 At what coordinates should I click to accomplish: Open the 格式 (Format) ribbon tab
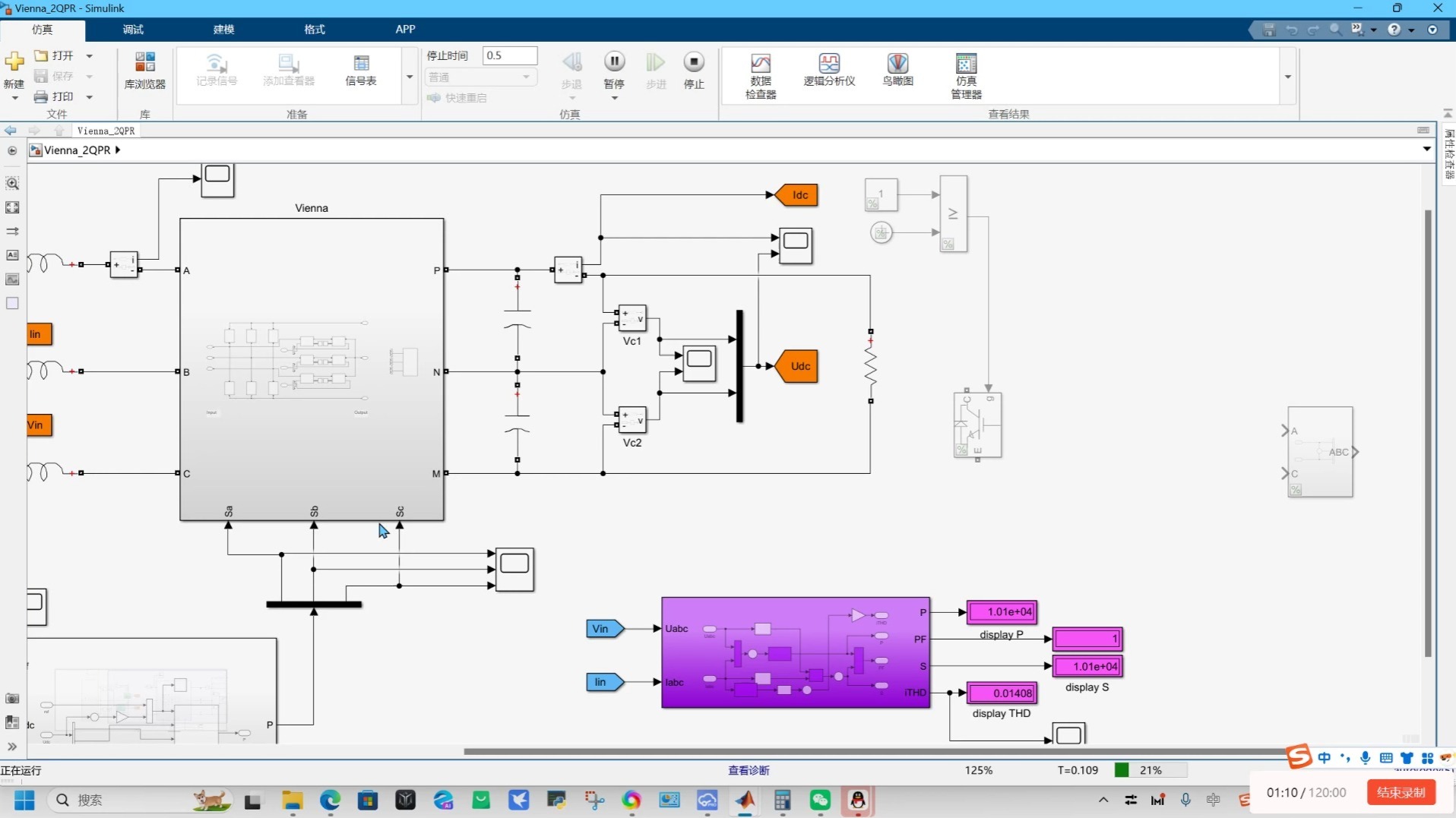click(314, 30)
